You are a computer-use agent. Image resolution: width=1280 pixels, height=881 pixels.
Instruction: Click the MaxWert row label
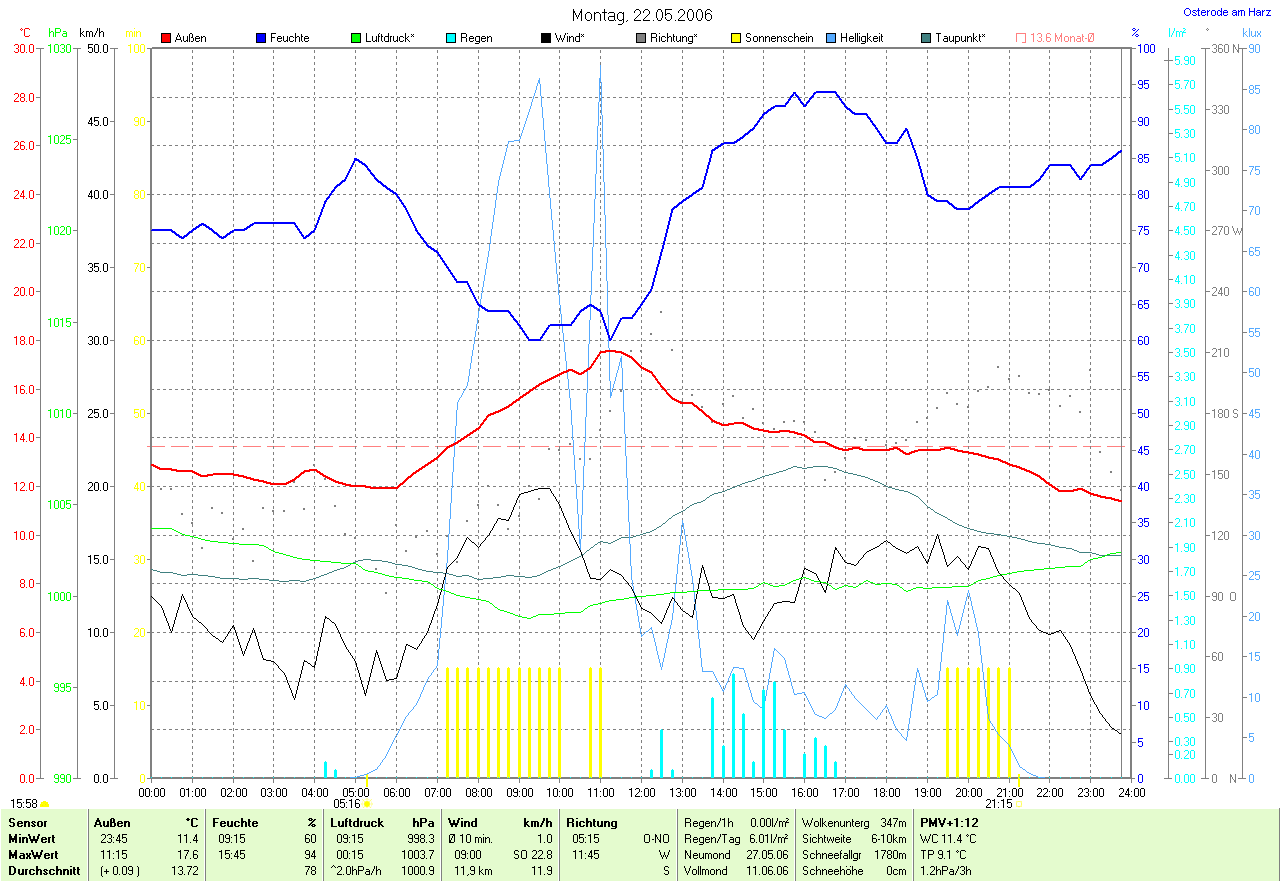[33, 854]
